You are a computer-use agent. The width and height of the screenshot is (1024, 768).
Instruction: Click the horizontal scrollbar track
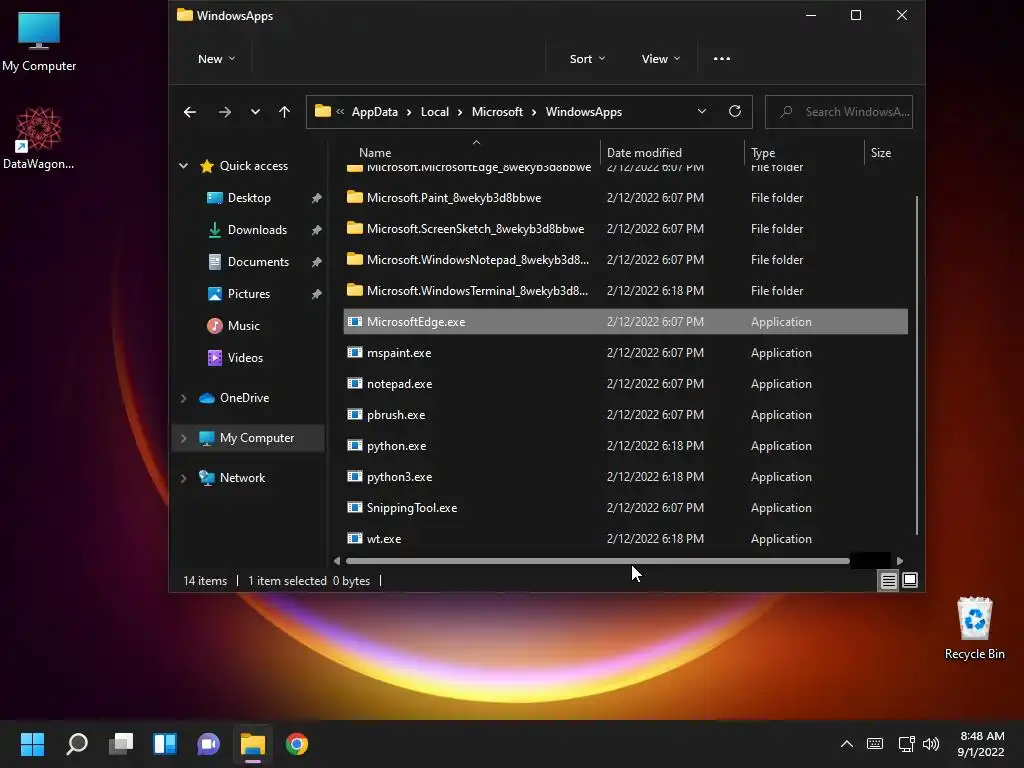click(871, 561)
